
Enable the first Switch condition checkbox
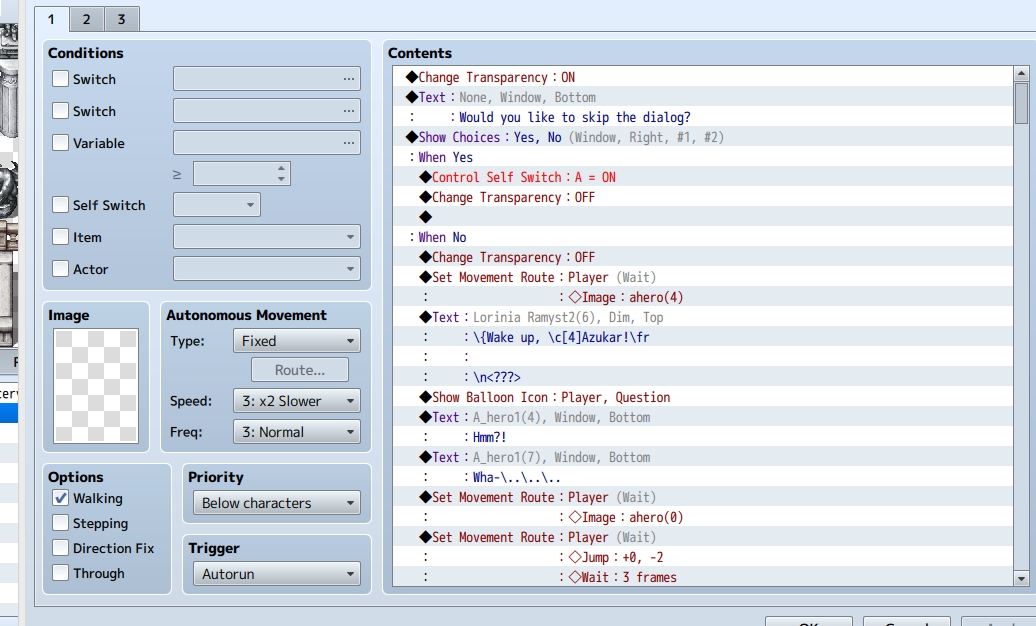click(x=60, y=79)
